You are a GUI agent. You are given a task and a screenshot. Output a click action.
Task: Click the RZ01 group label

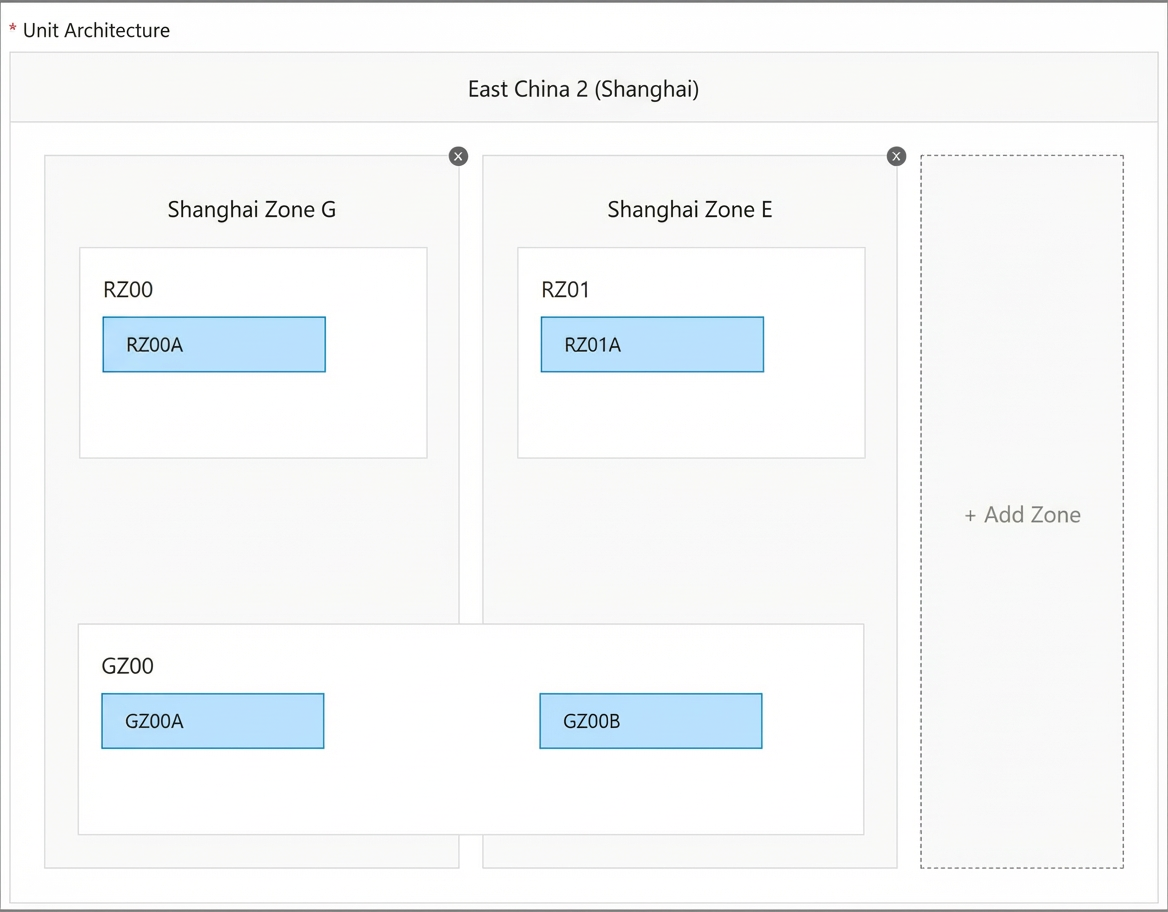tap(565, 289)
